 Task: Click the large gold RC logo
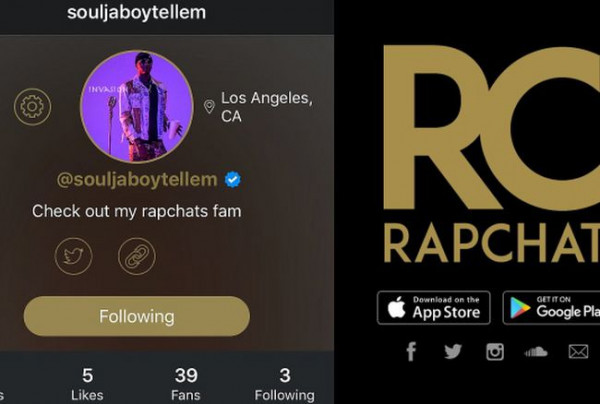(x=492, y=128)
